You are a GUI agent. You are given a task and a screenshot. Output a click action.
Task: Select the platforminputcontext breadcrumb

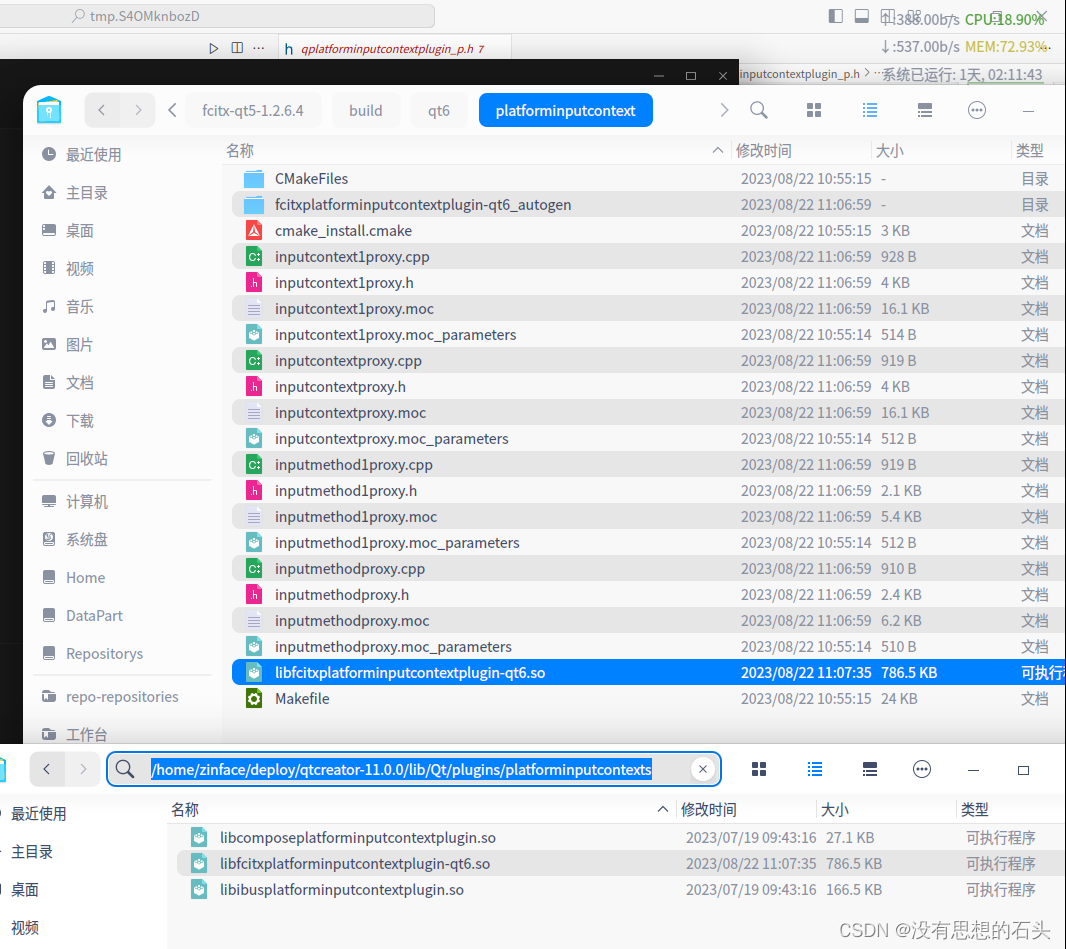pos(566,111)
